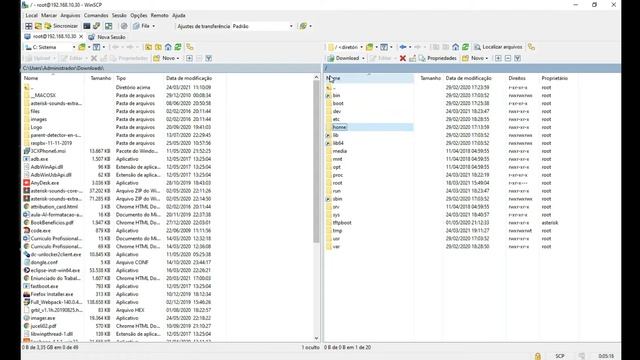640x360 pixels.
Task: Click selection filter icon in remote toolbar
Action: click(x=518, y=58)
